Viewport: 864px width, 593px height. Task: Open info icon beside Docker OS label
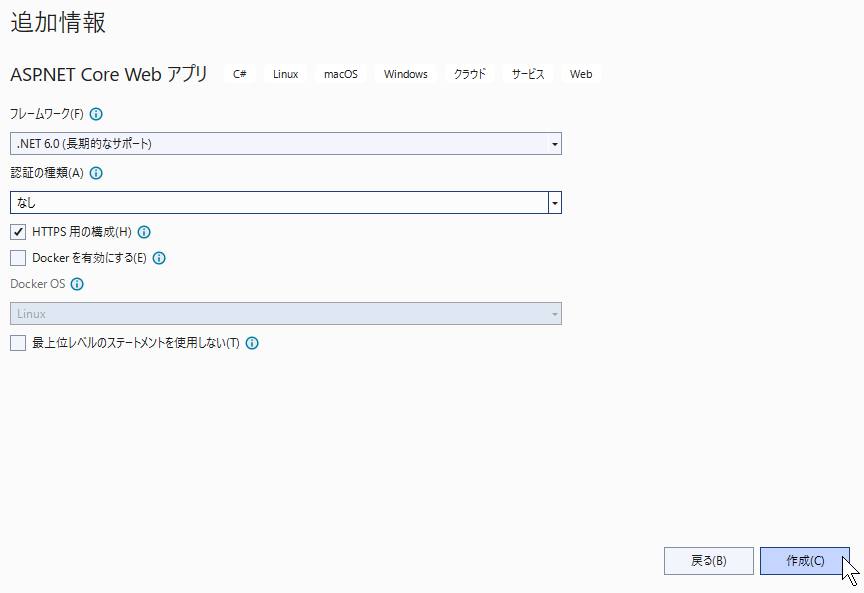pyautogui.click(x=77, y=284)
